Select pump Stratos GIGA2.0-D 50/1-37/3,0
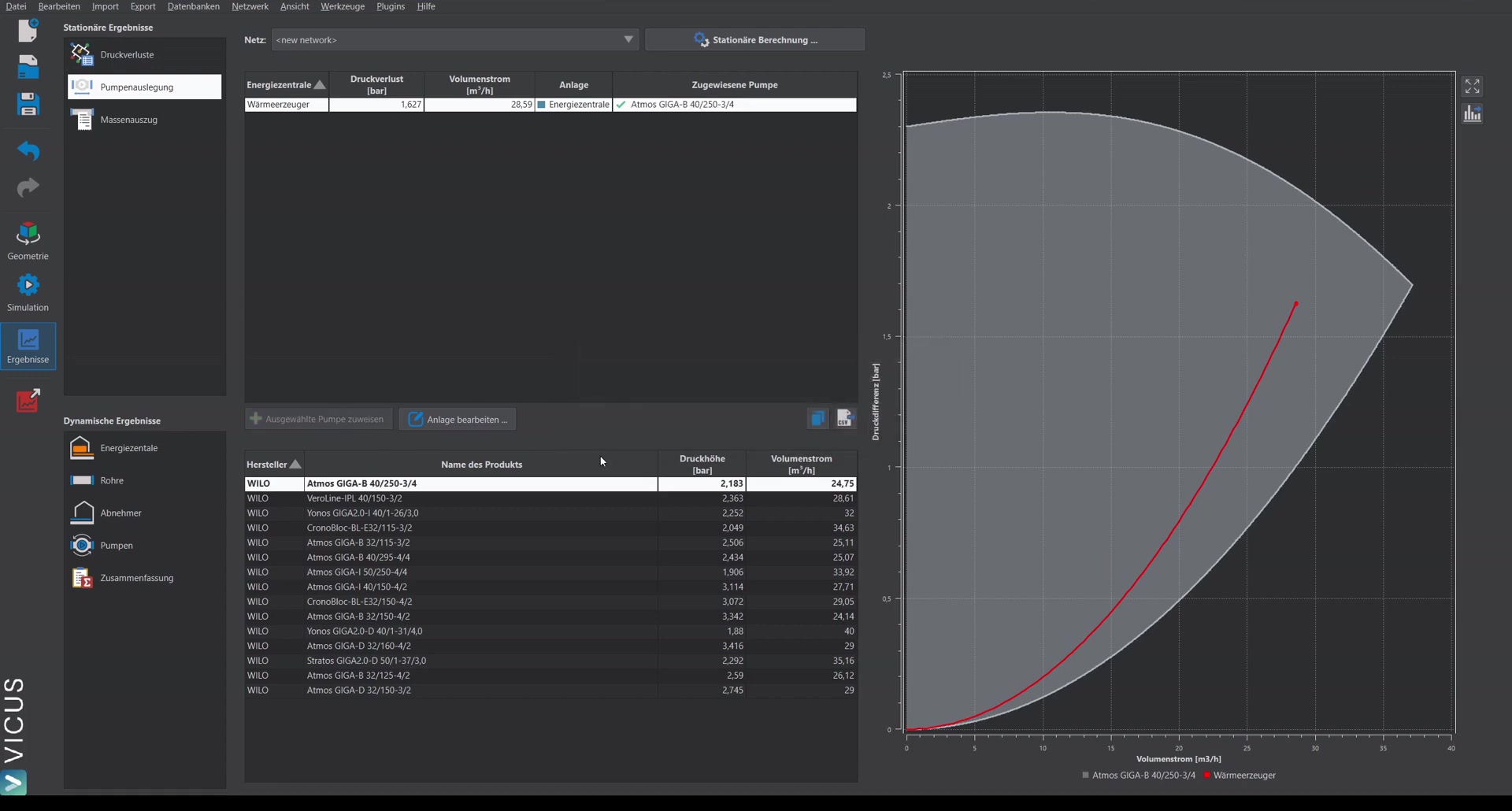Viewport: 1512px width, 811px height. 550,661
